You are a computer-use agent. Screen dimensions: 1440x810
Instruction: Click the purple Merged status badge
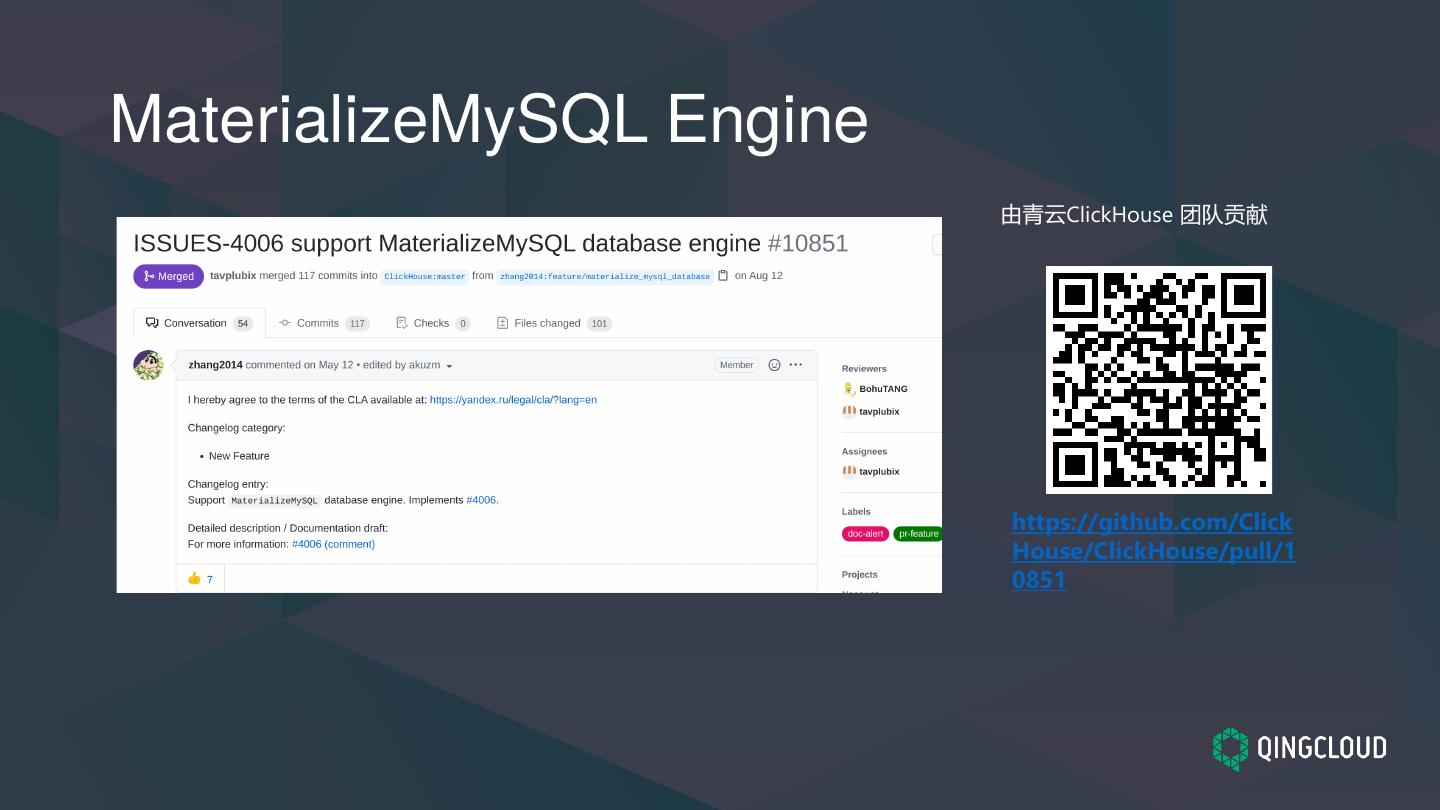169,276
